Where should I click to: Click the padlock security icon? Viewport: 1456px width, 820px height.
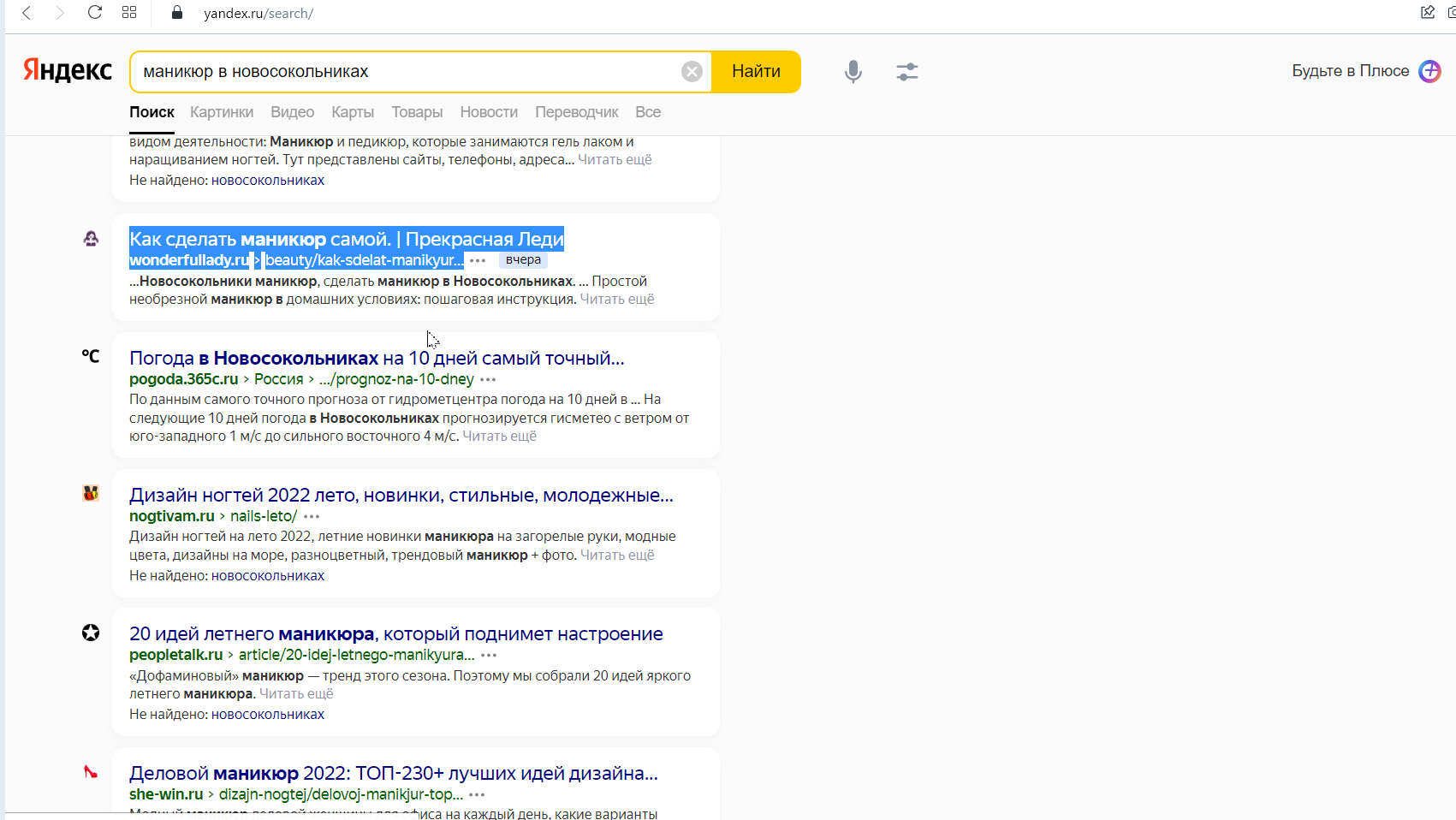coord(177,13)
